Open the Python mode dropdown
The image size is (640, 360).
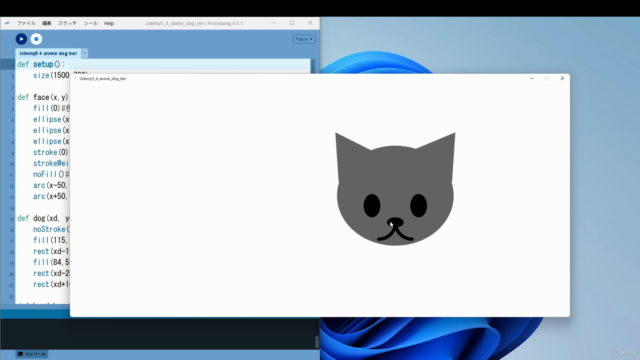304,39
